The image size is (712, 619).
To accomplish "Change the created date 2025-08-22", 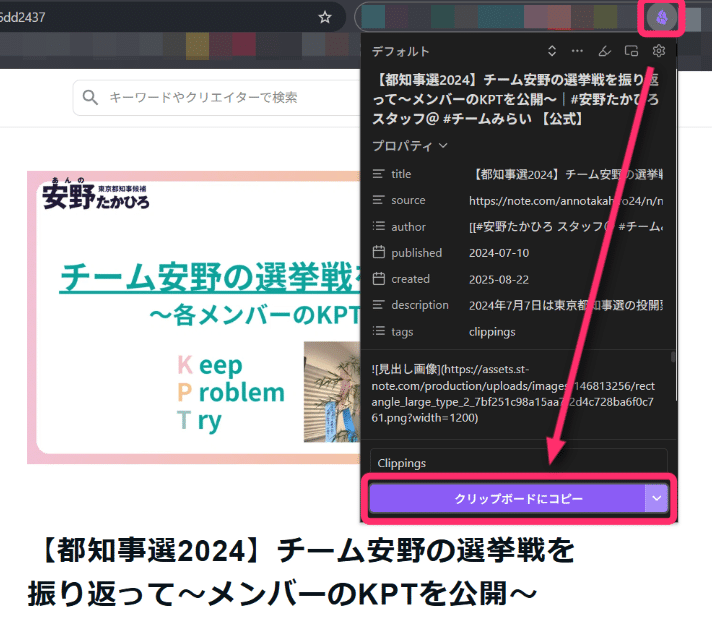I will [499, 279].
